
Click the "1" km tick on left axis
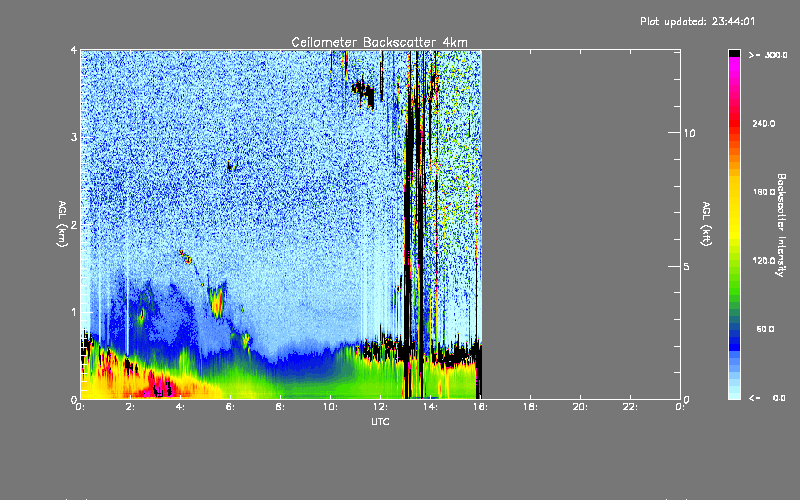coord(74,312)
